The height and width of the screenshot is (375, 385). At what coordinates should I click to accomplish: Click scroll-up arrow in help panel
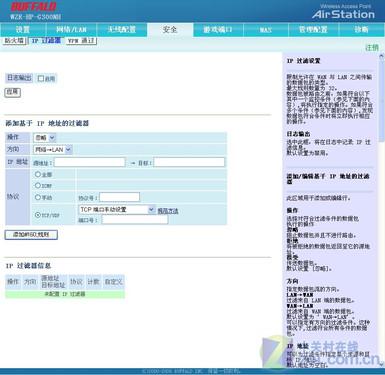[382, 57]
